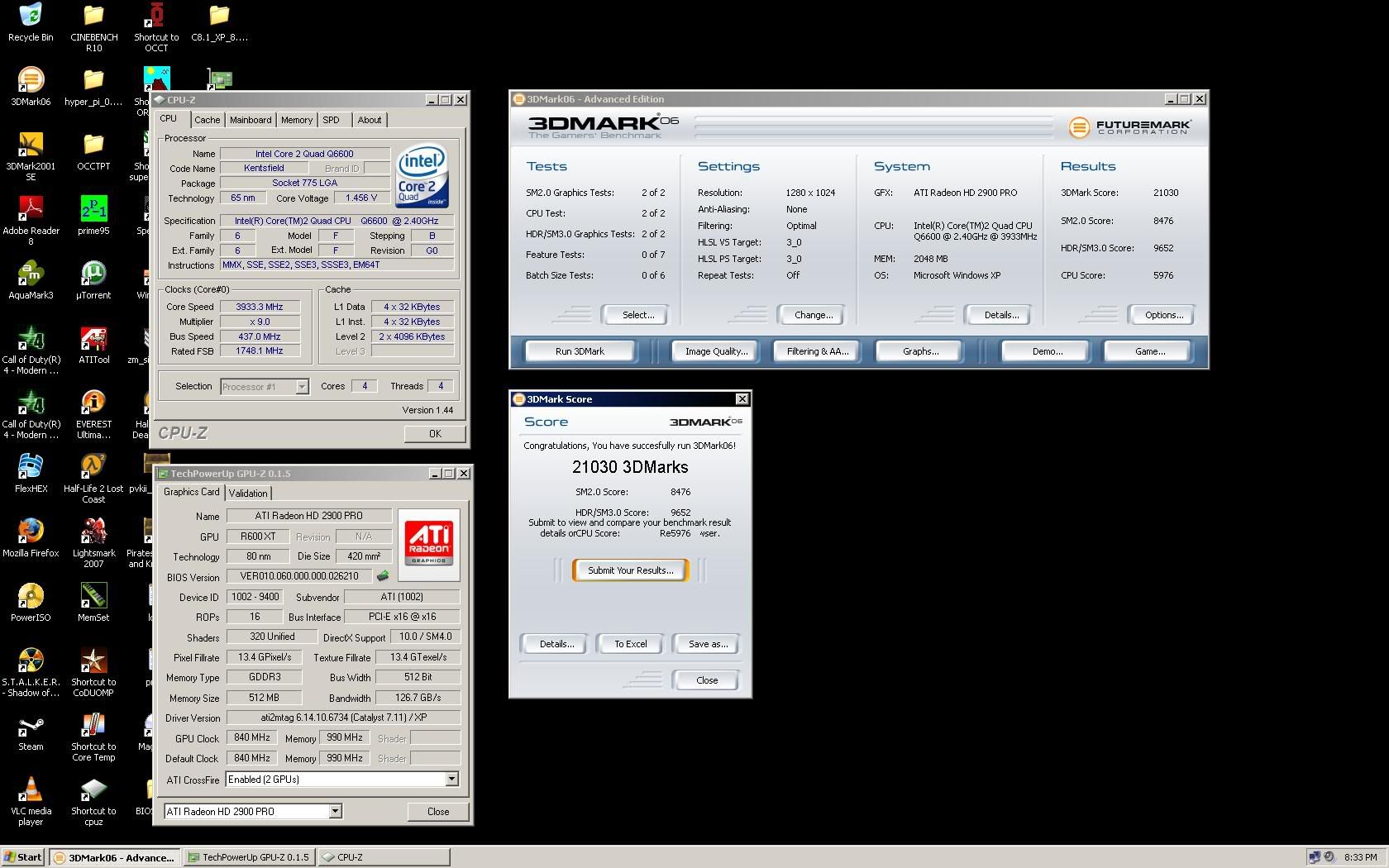Click the Run 3DMark button

580,351
